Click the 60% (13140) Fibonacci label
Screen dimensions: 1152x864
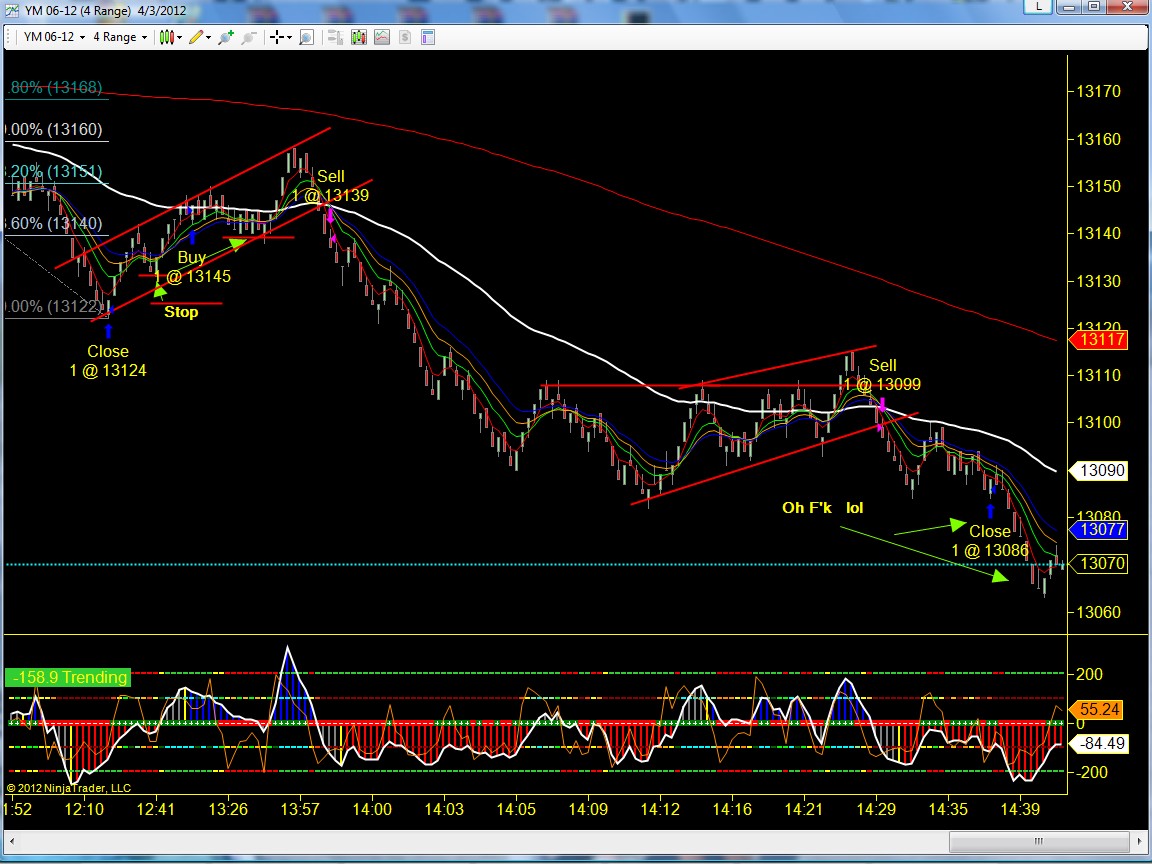tap(53, 223)
